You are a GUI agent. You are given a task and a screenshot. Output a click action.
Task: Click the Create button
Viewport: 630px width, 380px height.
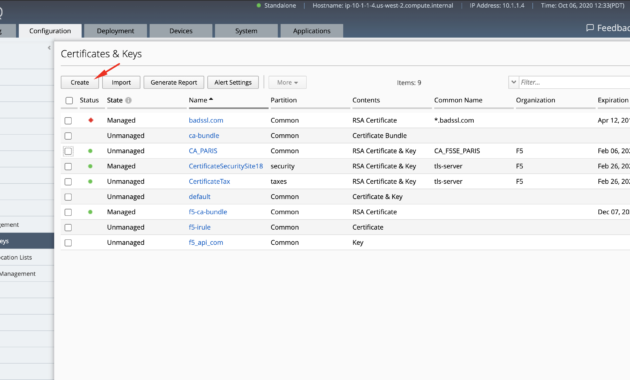80,82
